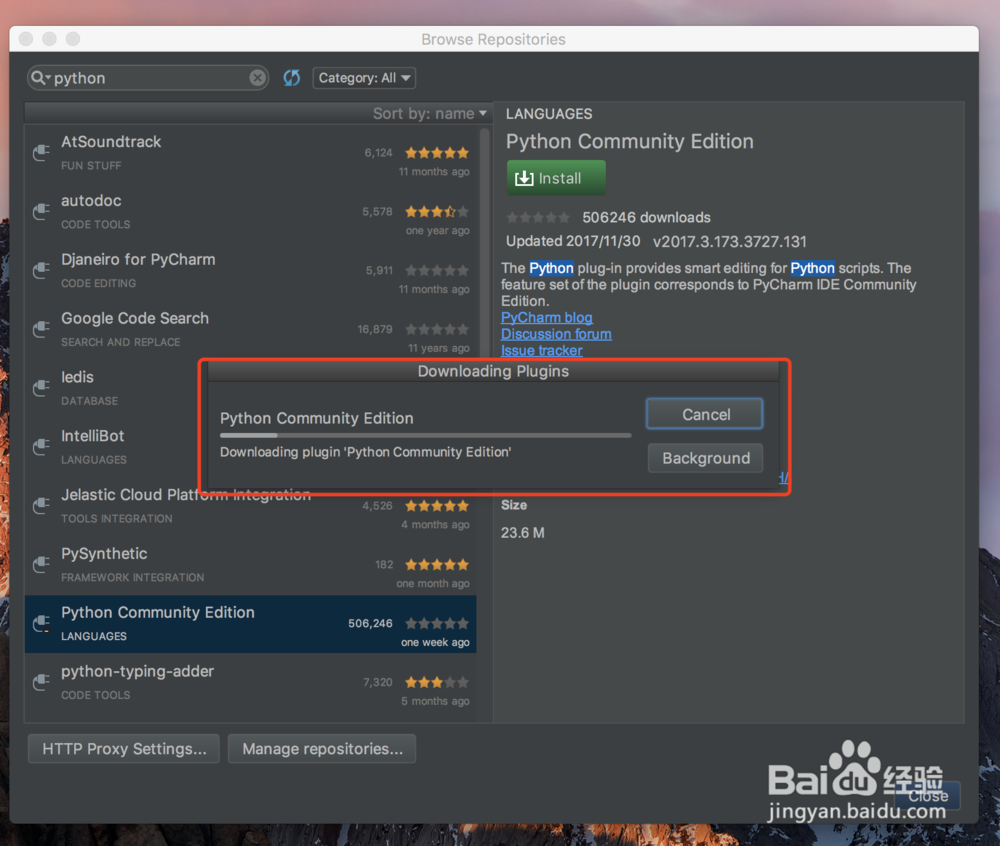
Task: Click the Google Code Search plugin icon
Action: [x=41, y=329]
